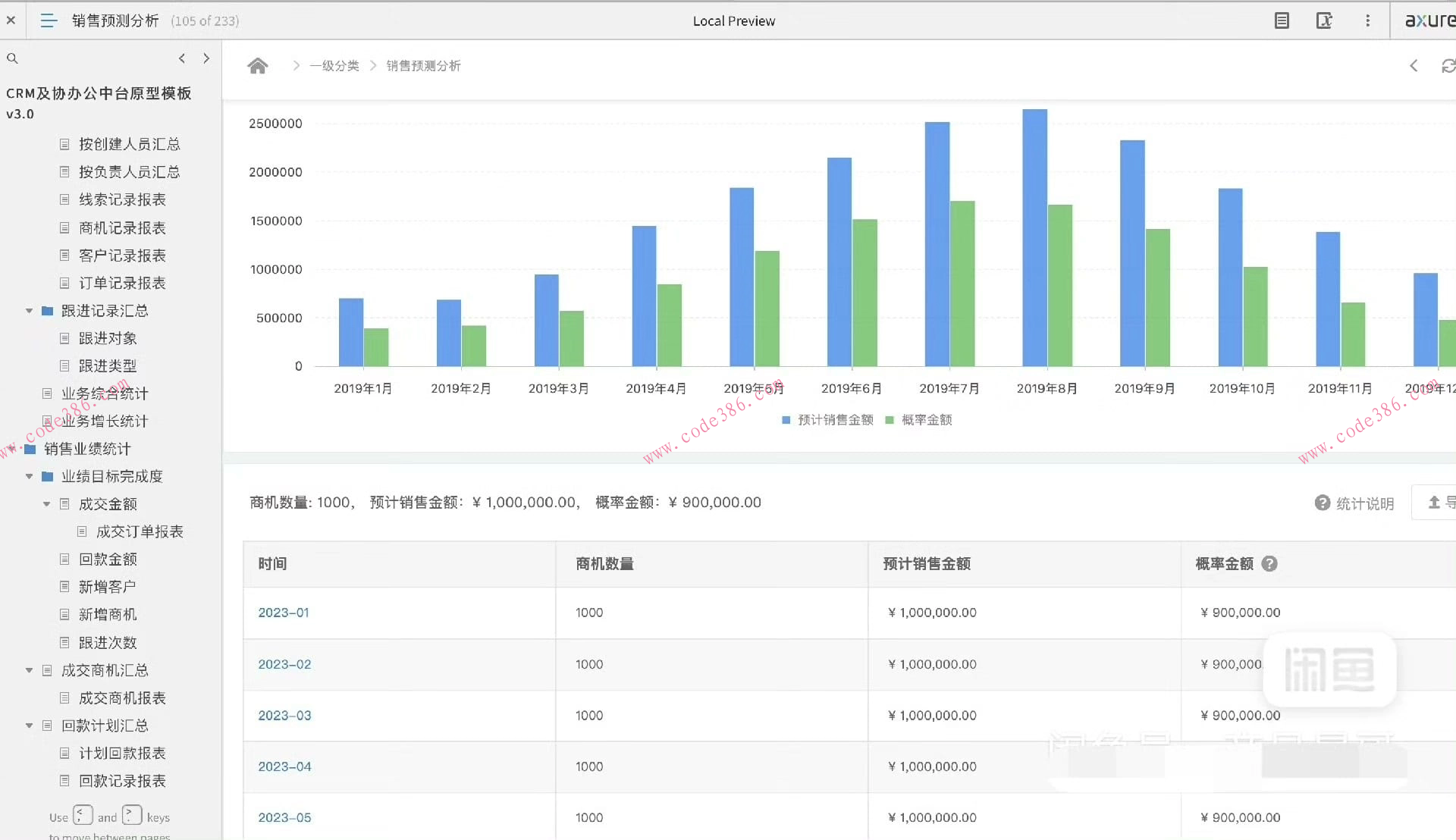1456x840 pixels.
Task: Click the sidebar search magnifier icon
Action: (12, 58)
